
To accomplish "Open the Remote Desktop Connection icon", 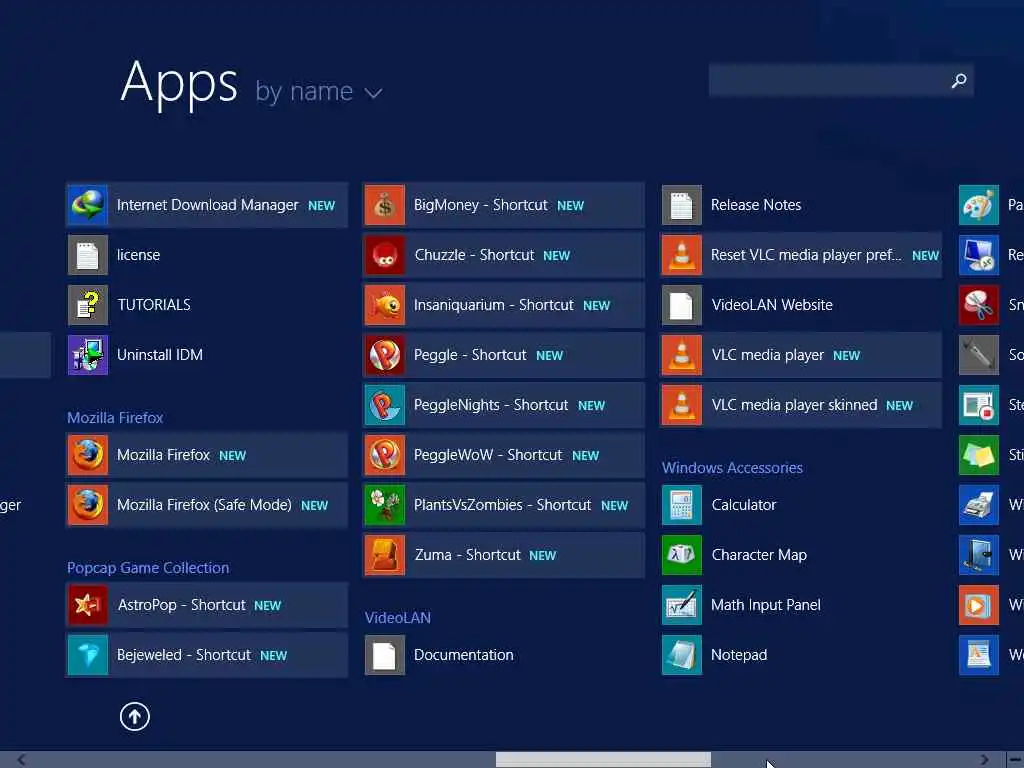I will (x=979, y=255).
